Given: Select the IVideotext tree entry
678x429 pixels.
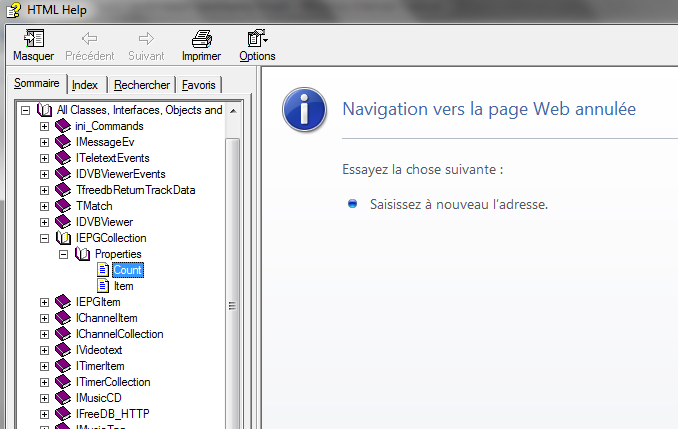Looking at the screenshot, I should (x=99, y=350).
